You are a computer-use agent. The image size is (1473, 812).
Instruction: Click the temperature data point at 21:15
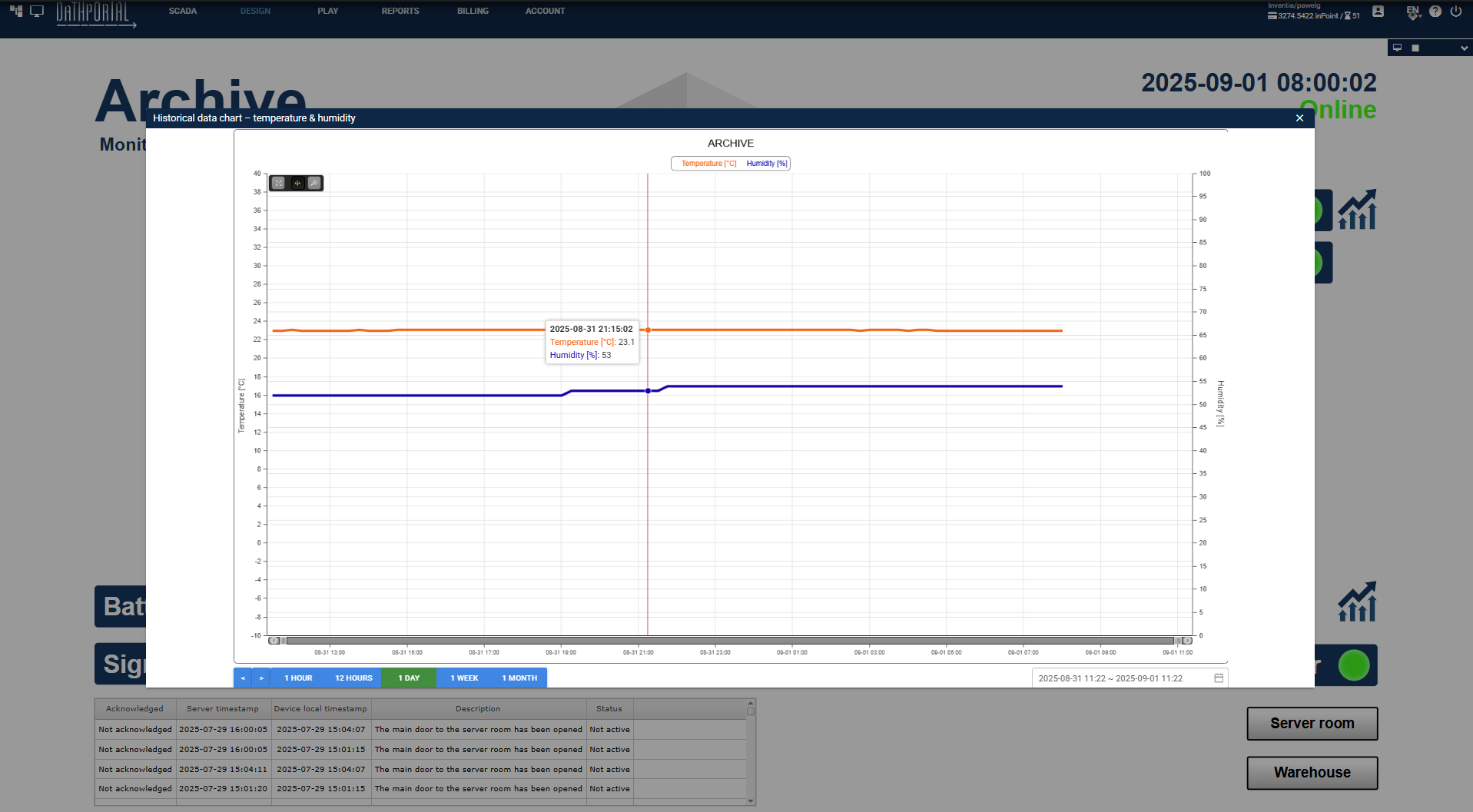coord(648,330)
